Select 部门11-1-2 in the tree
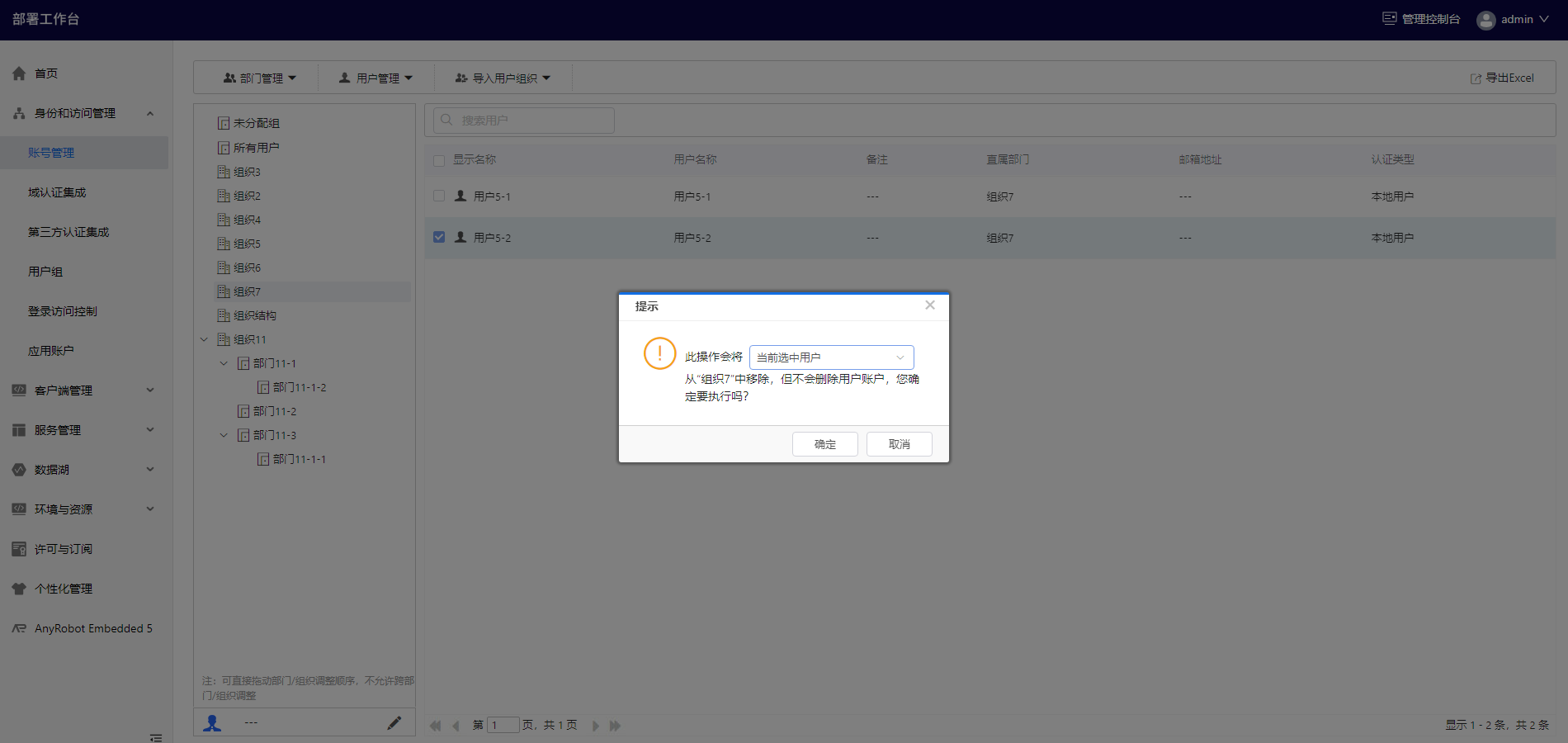This screenshot has height=743, width=1568. (300, 387)
